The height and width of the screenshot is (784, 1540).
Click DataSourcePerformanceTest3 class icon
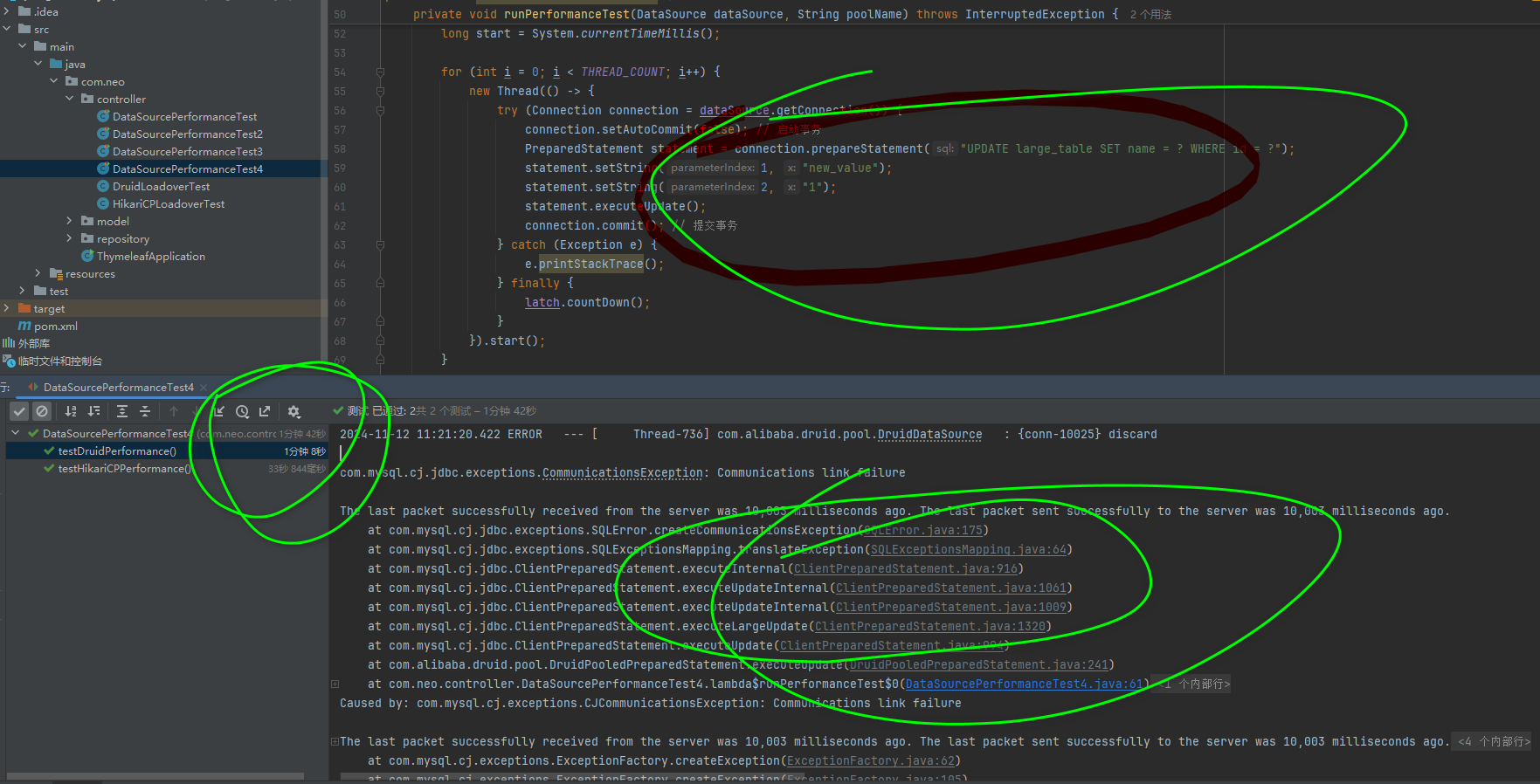click(103, 151)
